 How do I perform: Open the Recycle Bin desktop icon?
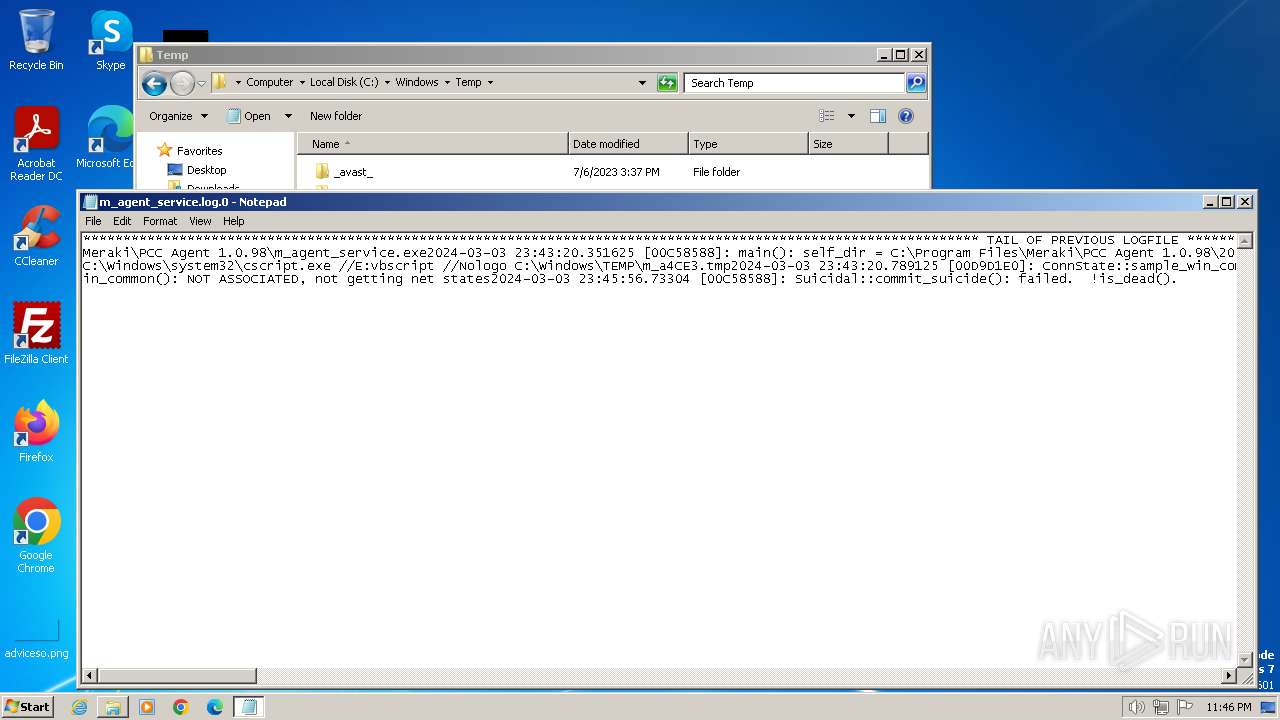point(36,40)
